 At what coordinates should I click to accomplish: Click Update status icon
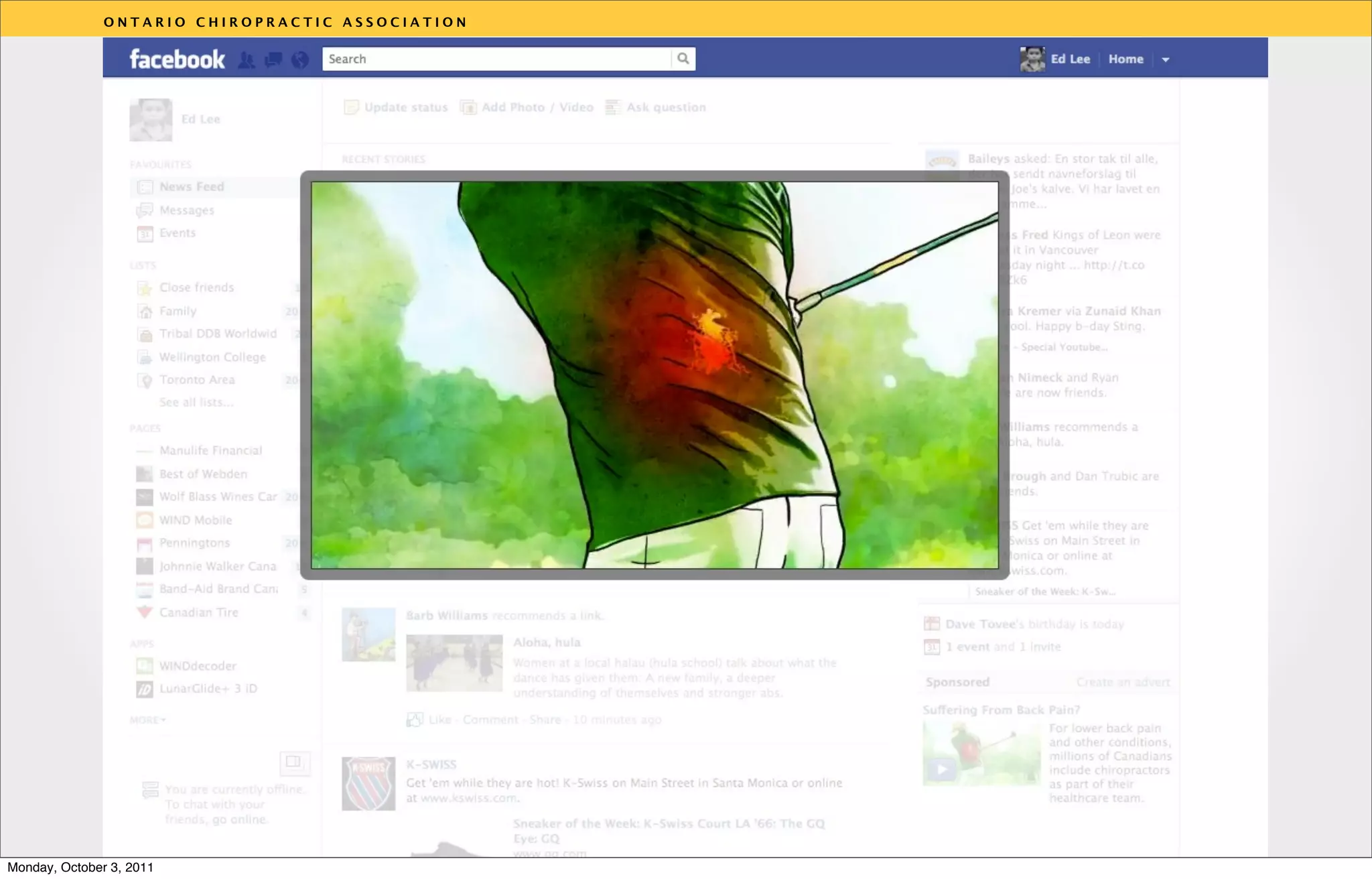coord(351,107)
